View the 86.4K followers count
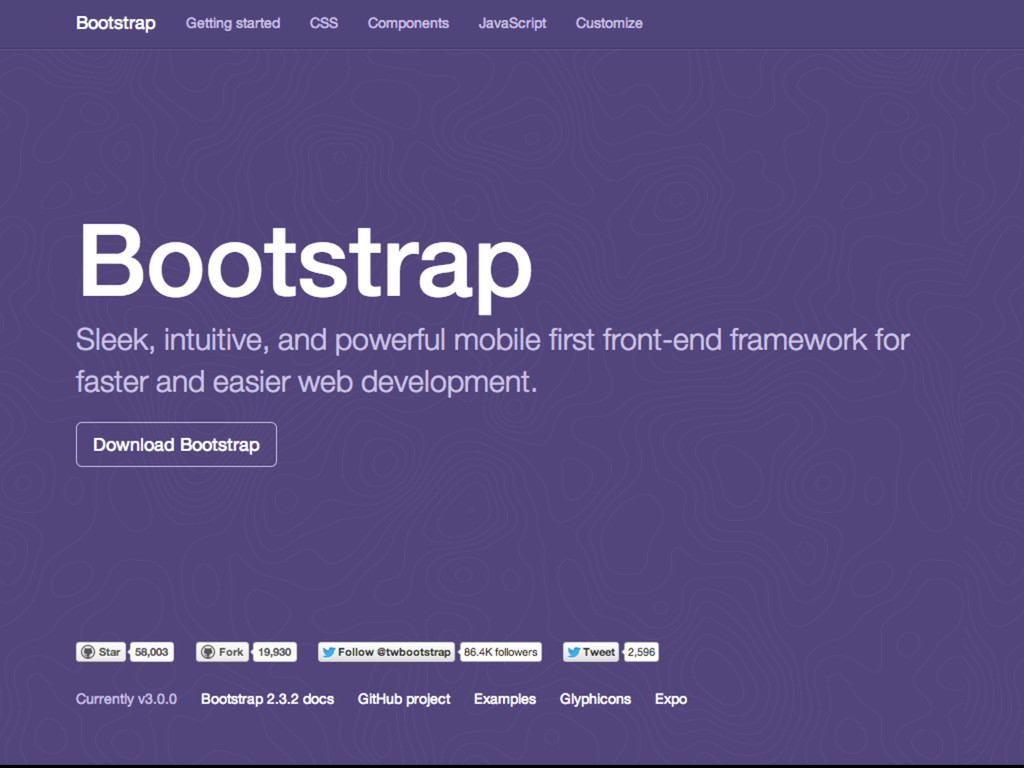Viewport: 1024px width, 768px height. [500, 652]
